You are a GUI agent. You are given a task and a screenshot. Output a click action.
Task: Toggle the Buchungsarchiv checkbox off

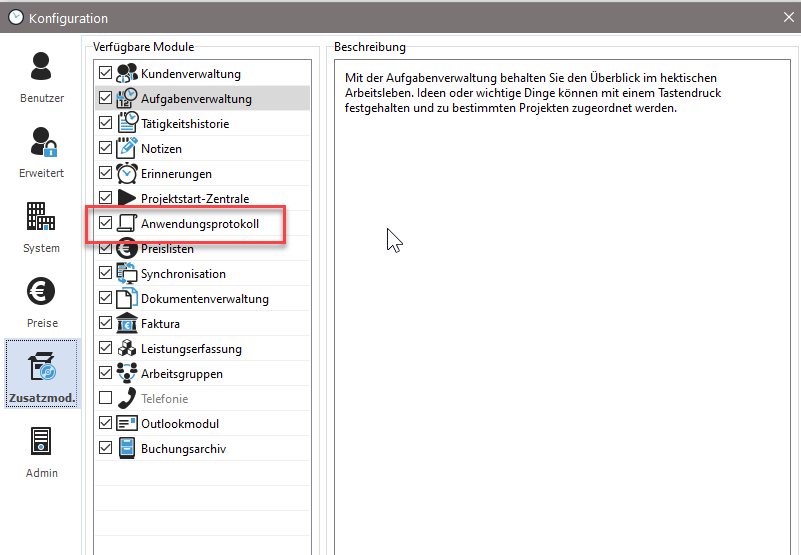pos(105,448)
